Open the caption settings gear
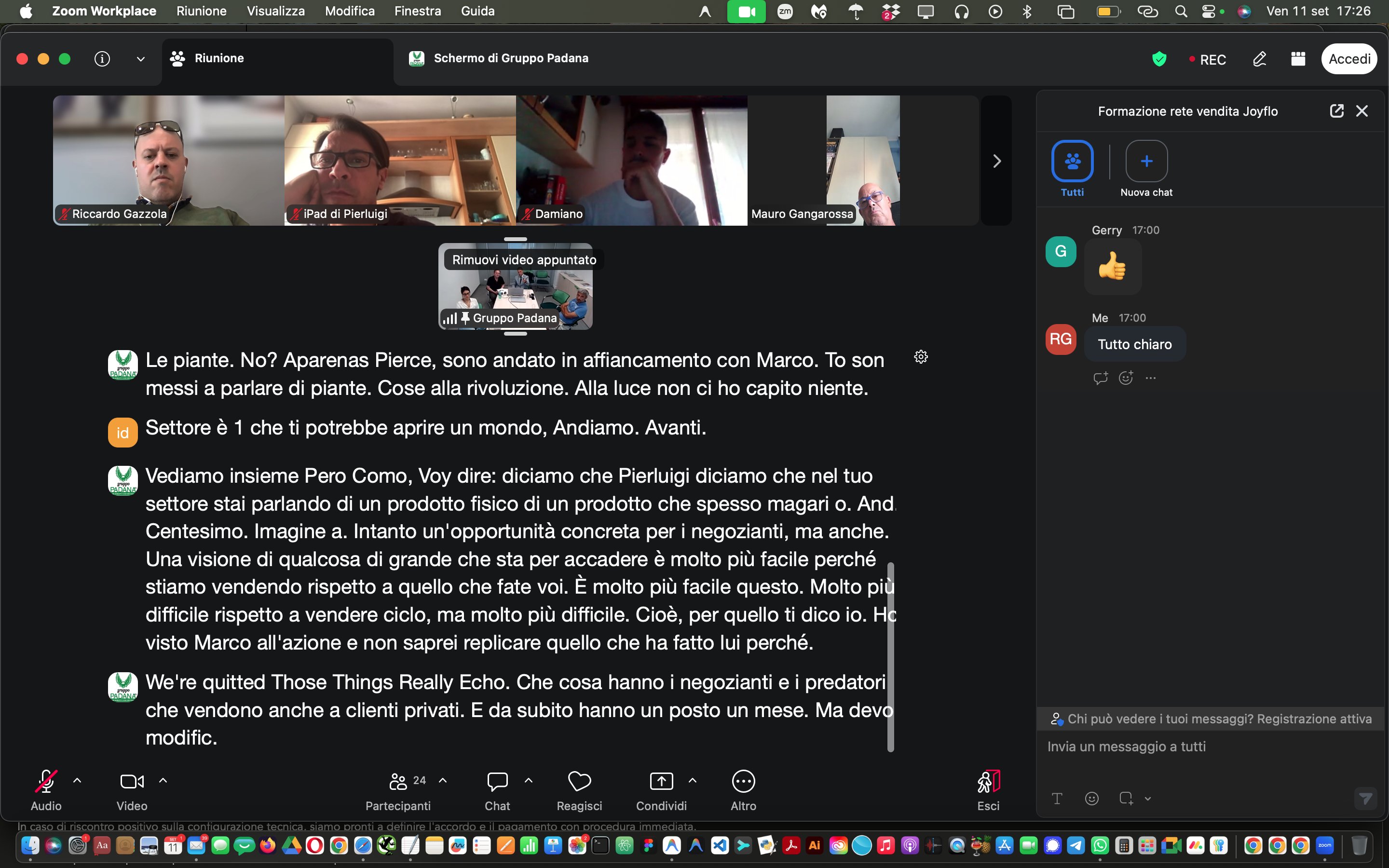1389x868 pixels. [921, 357]
